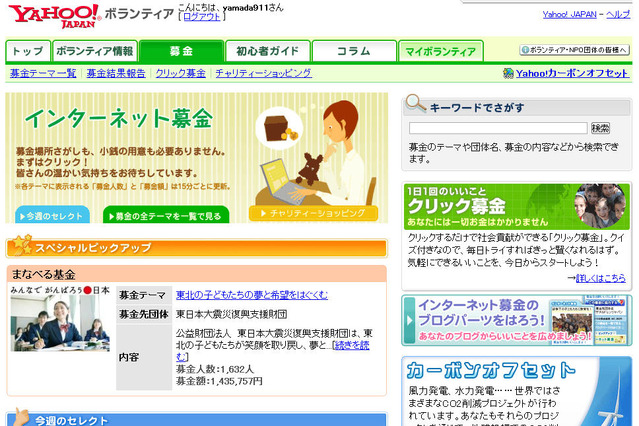Viewport: 639px width, 426px height.
Task: Click the インターネット募金 banner title
Action: (119, 119)
